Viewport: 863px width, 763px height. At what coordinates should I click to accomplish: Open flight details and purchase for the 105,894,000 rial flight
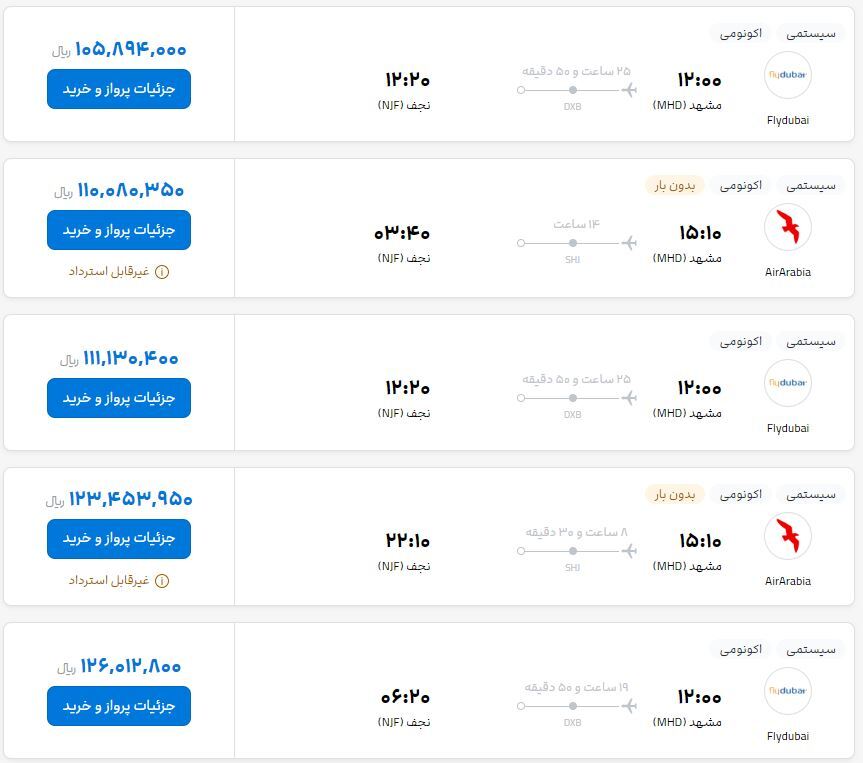pyautogui.click(x=119, y=89)
